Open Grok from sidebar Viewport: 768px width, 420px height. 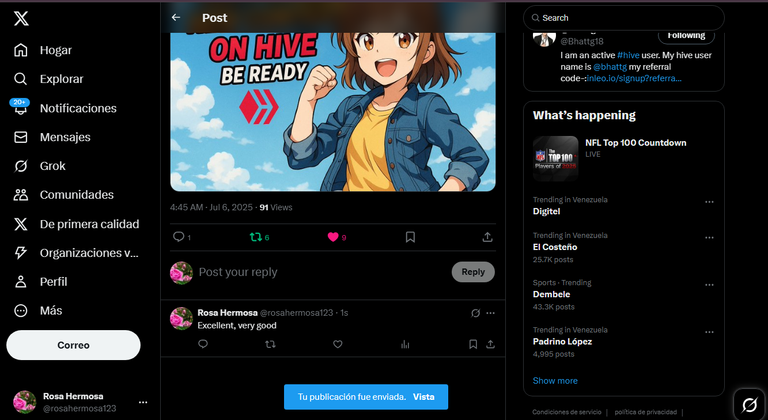click(x=40, y=166)
